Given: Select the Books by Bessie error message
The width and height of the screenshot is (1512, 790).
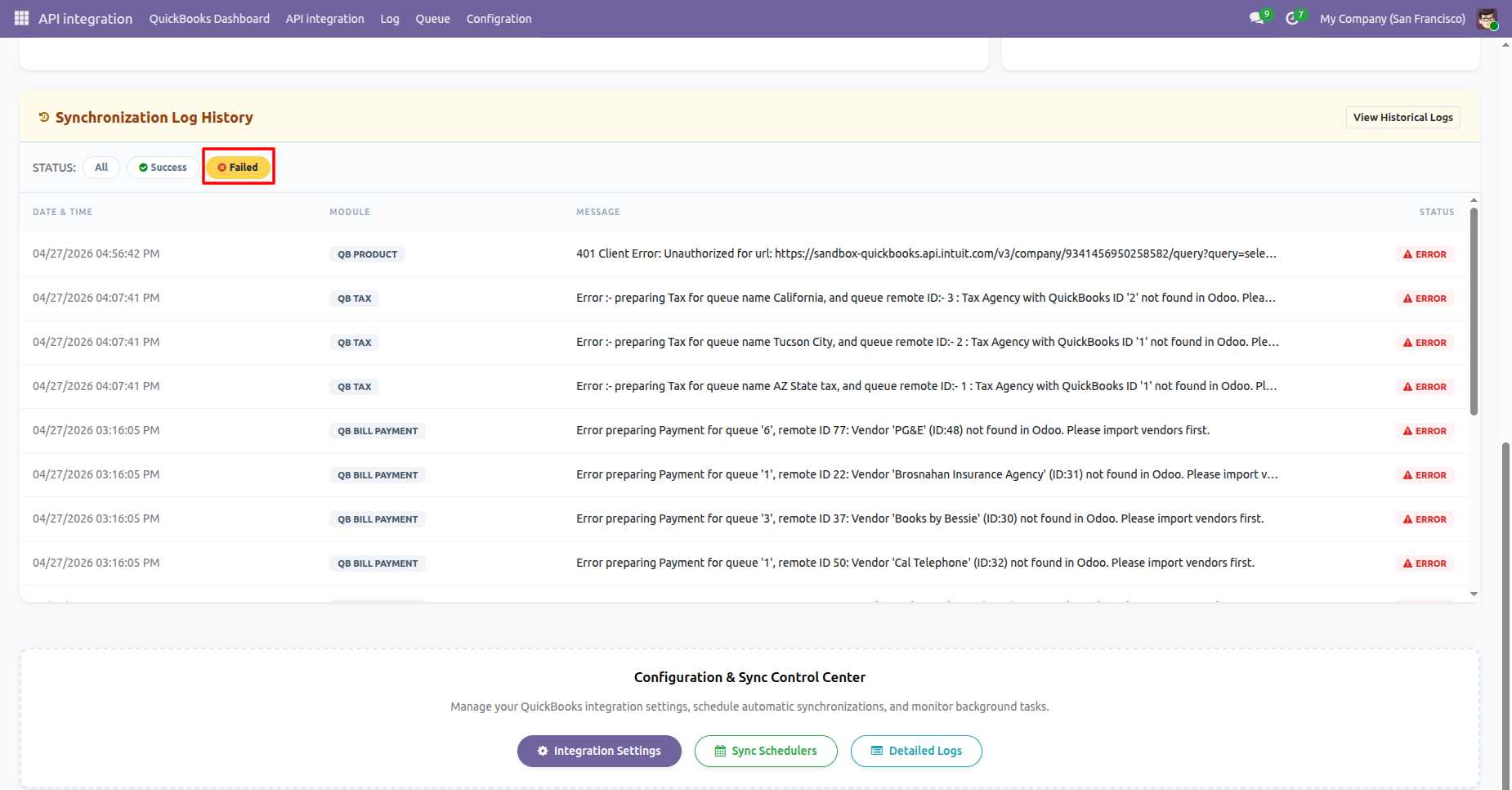Looking at the screenshot, I should tap(919, 519).
